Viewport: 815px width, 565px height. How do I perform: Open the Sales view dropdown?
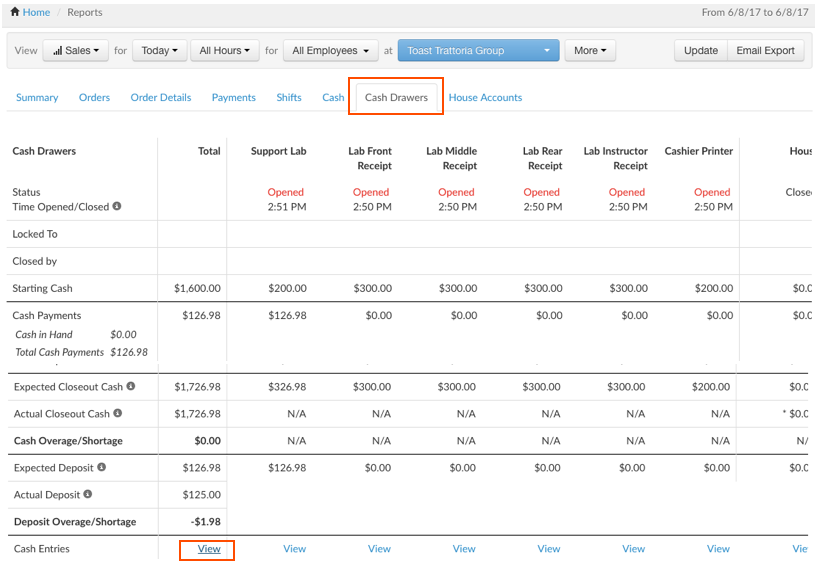pos(75,51)
